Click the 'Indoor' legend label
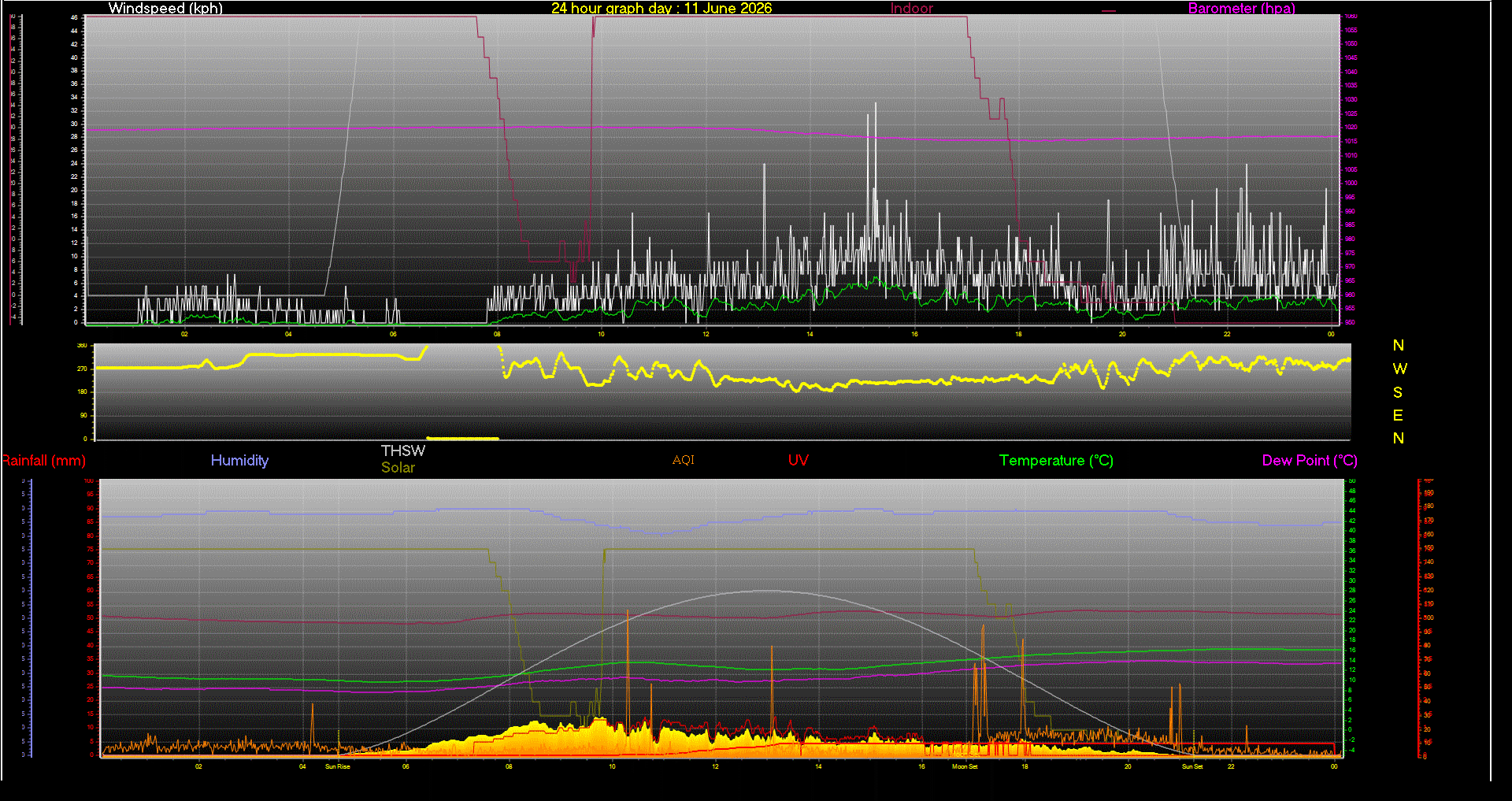The image size is (1512, 801). [912, 8]
